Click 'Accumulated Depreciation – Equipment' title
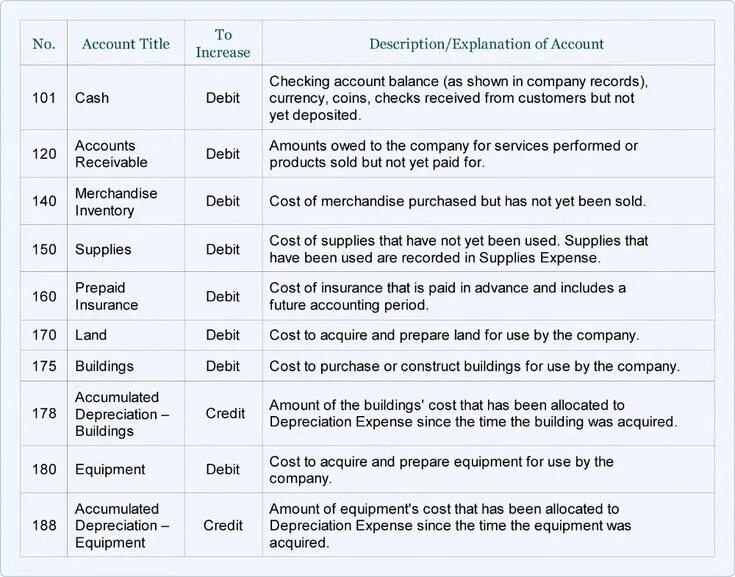735x577 pixels. pos(122,525)
